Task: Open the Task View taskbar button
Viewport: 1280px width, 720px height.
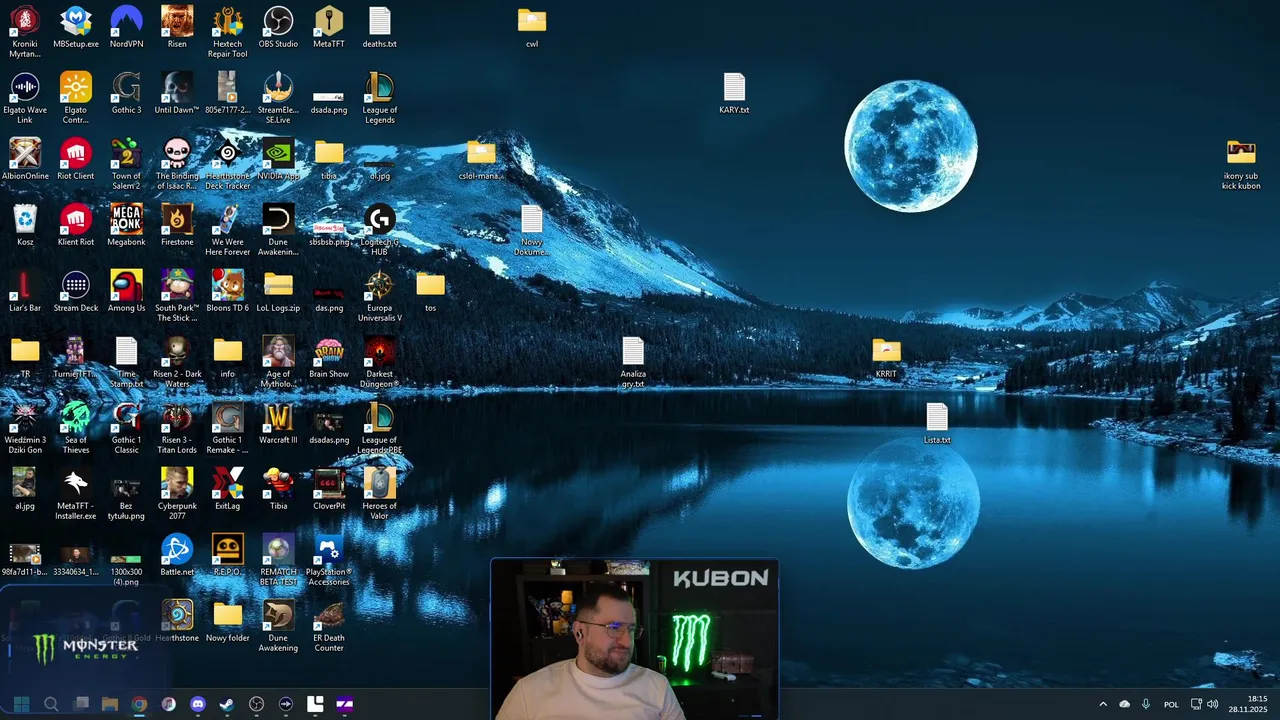Action: (81, 704)
